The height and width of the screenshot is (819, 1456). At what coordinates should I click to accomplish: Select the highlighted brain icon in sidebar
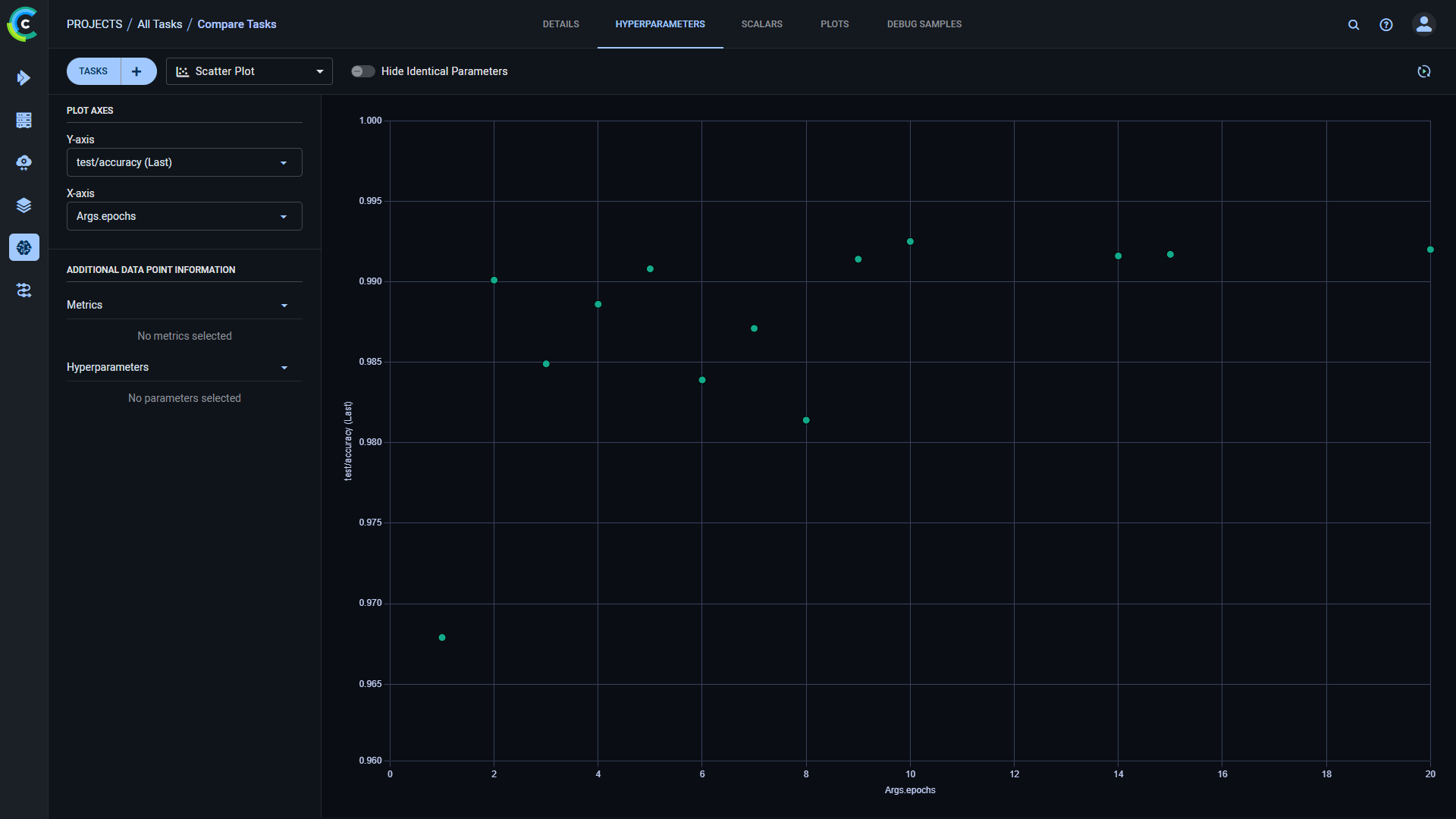point(24,247)
